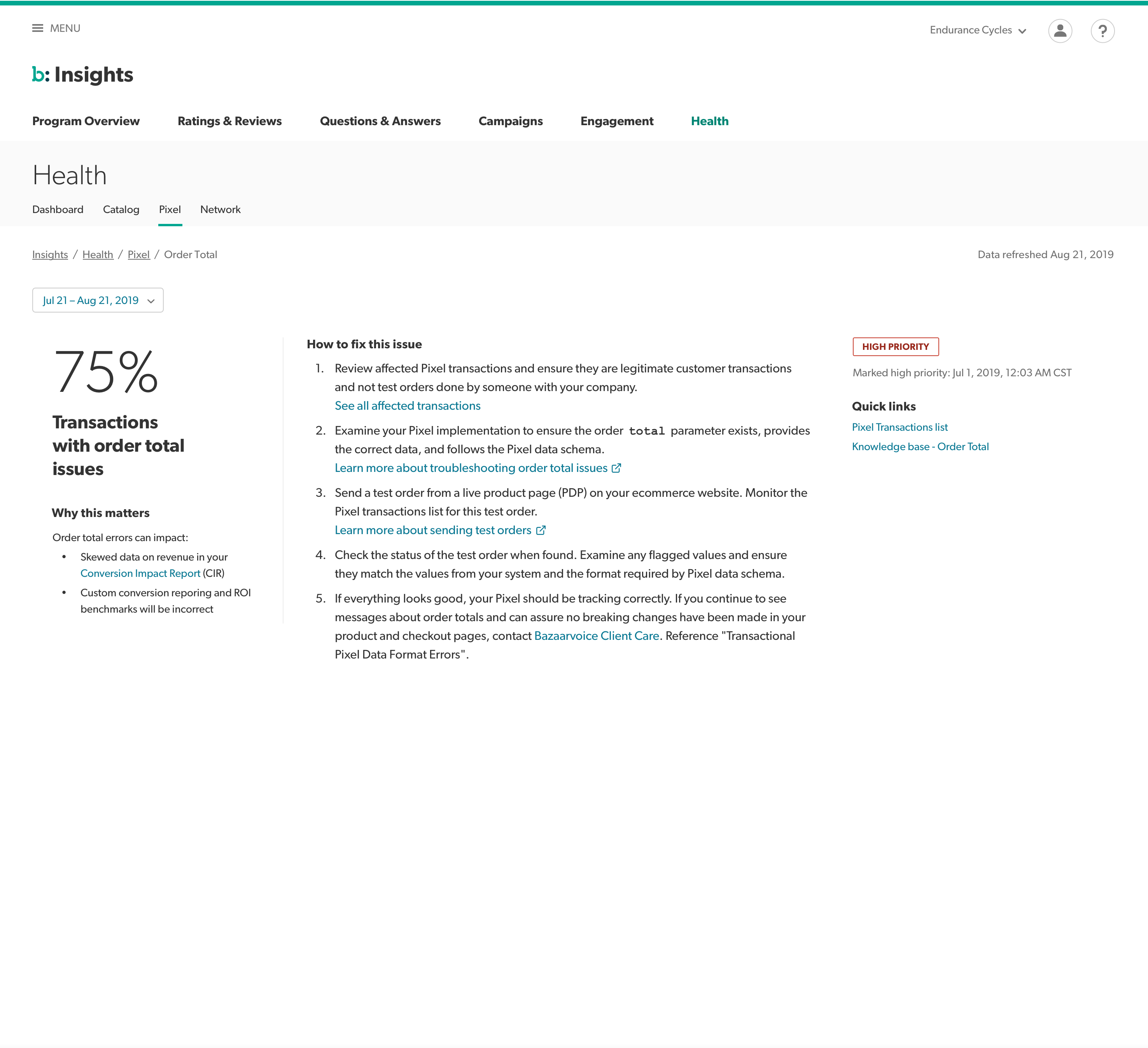Click the Health breadcrumb link
Viewport: 1148px width, 1048px height.
[97, 255]
